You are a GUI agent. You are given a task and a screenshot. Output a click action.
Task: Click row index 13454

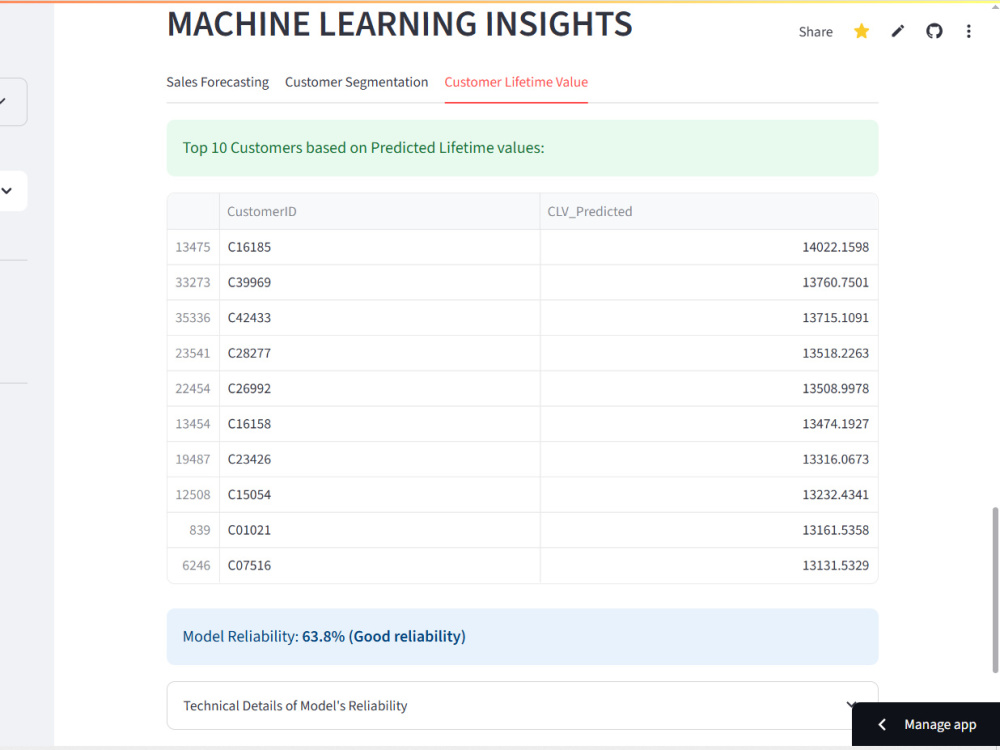coord(193,424)
